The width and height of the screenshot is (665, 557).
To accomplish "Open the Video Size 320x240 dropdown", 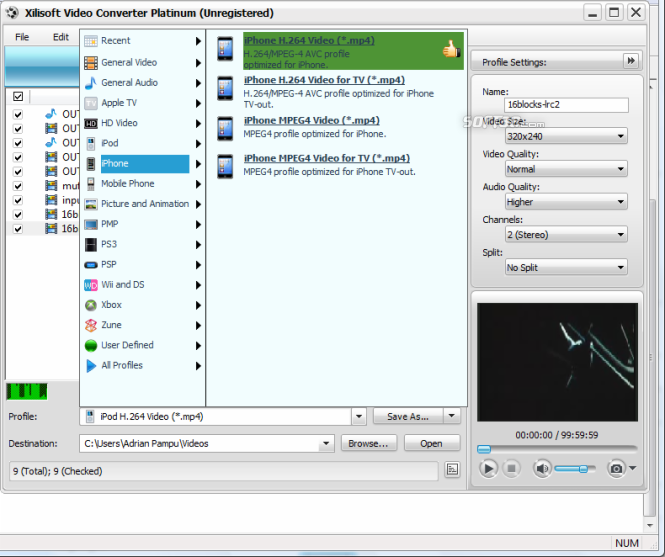I will [566, 136].
